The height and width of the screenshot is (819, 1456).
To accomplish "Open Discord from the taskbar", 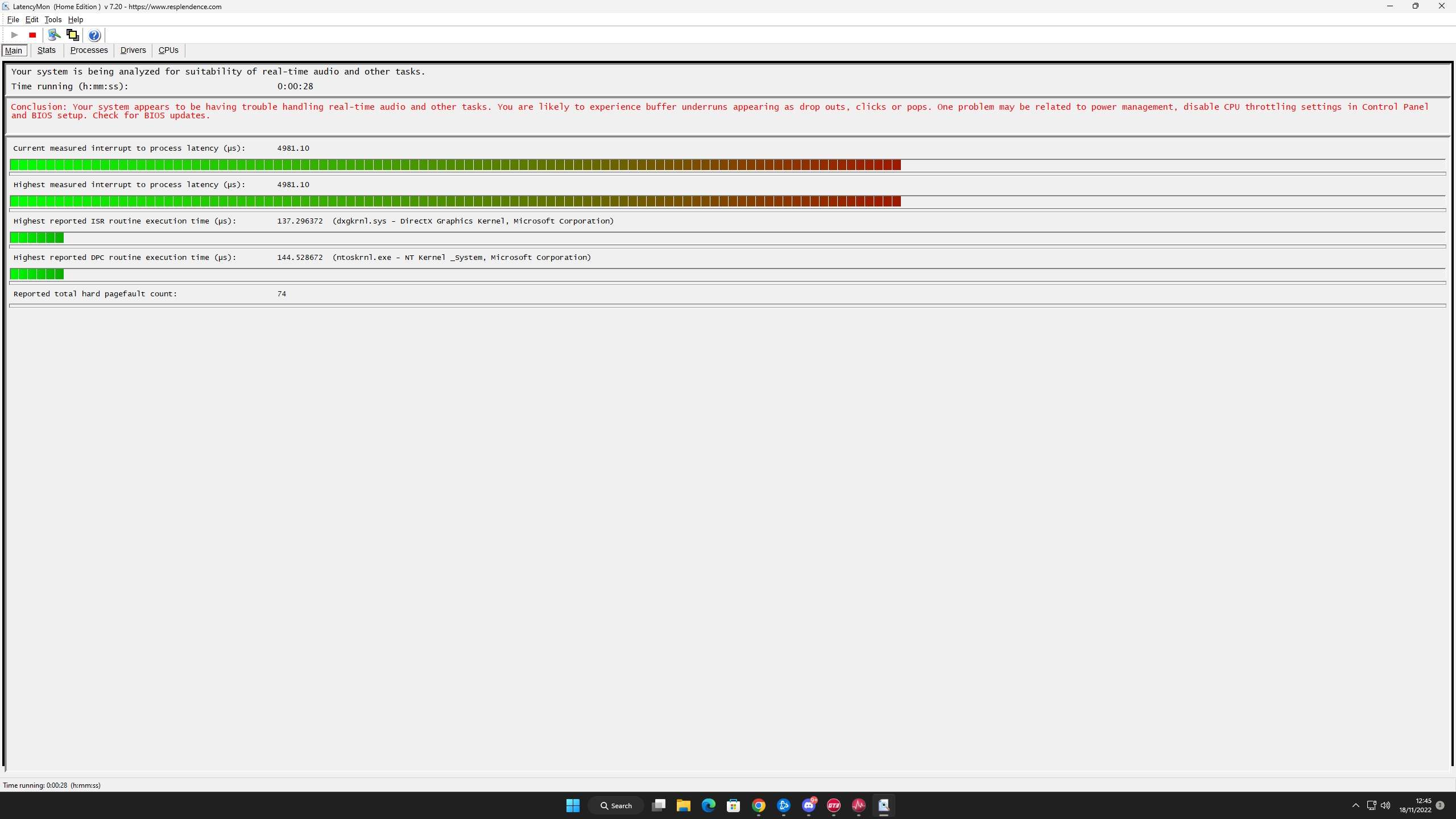I will tap(809, 805).
